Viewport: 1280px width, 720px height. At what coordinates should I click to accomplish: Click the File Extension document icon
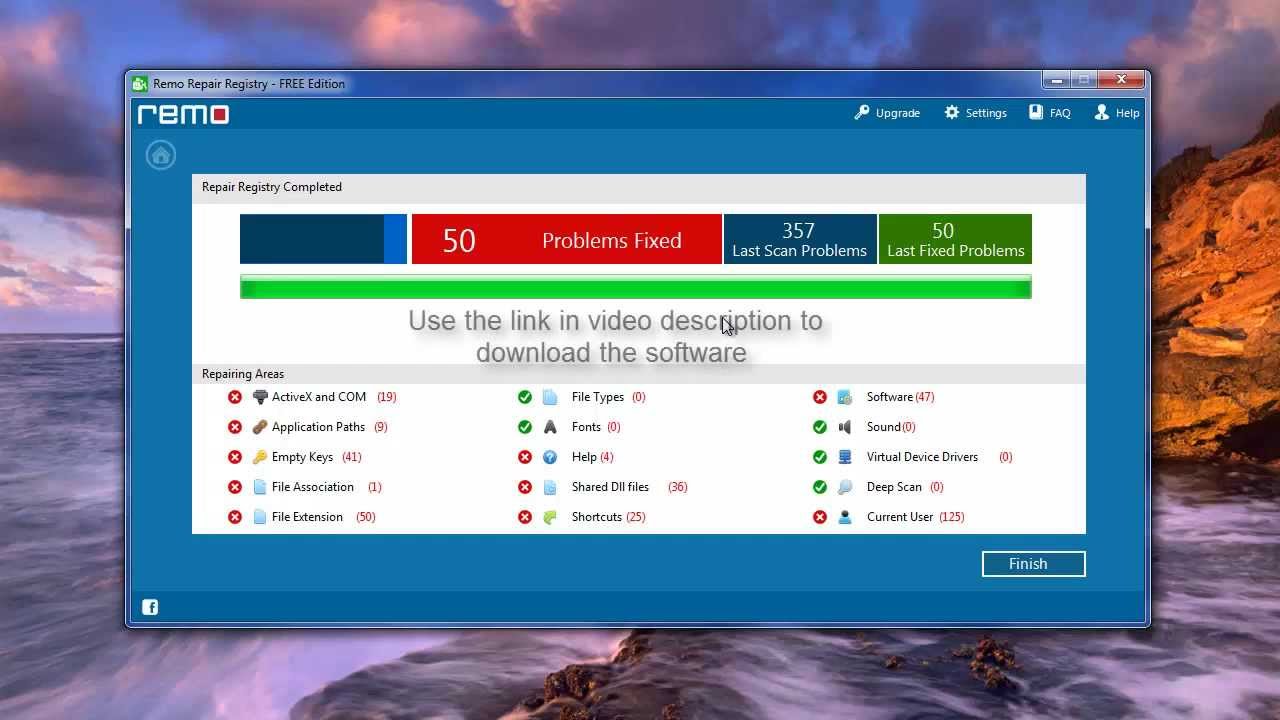coord(260,517)
